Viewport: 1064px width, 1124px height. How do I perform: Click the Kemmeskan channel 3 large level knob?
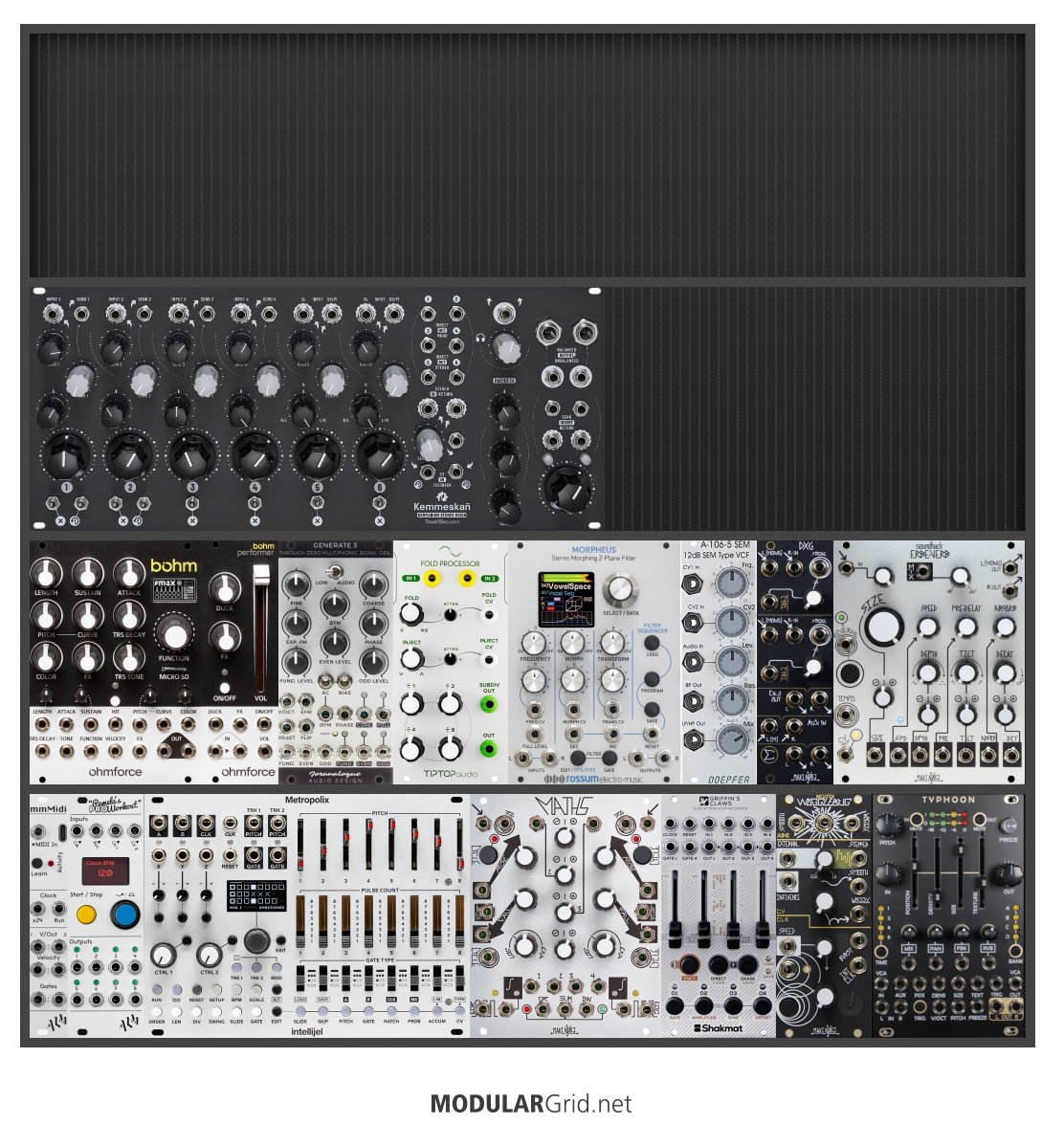point(191,454)
